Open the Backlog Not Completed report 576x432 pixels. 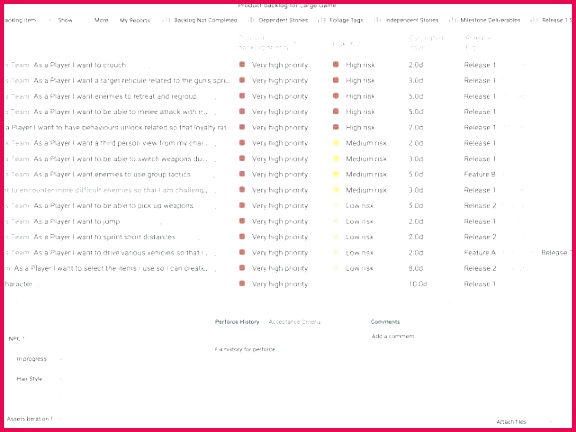click(x=206, y=20)
